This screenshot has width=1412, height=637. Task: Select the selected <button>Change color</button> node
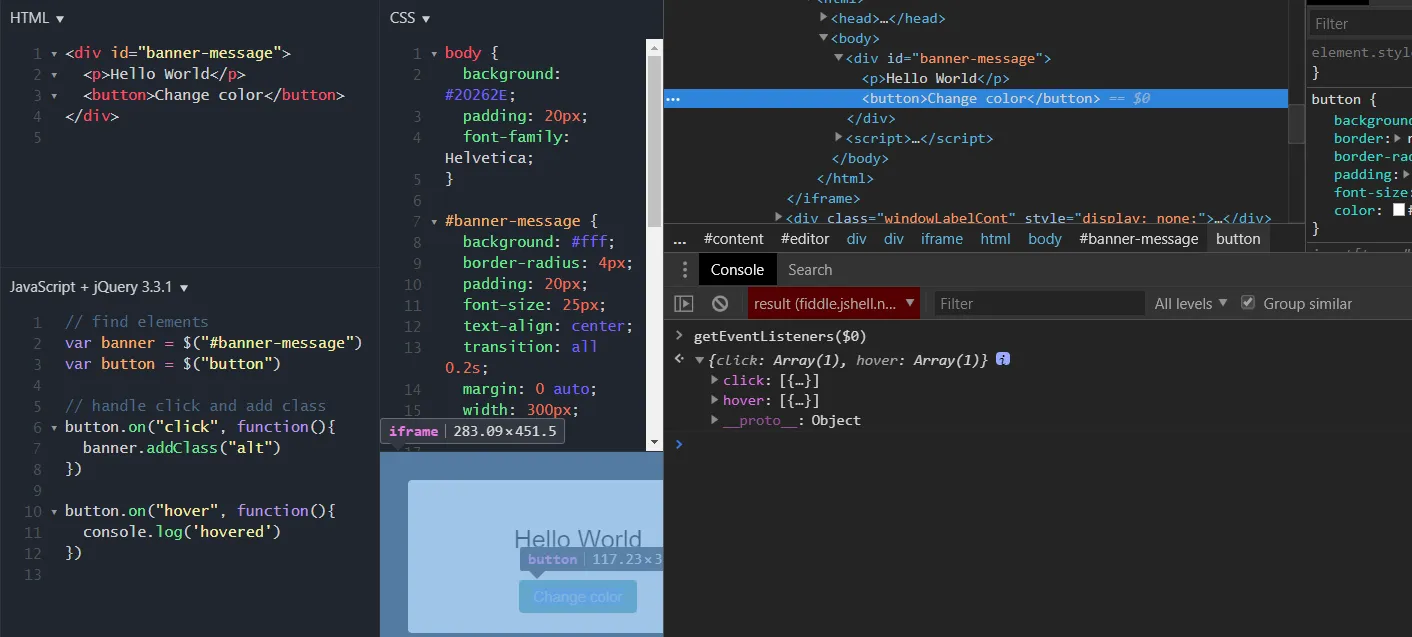975,98
